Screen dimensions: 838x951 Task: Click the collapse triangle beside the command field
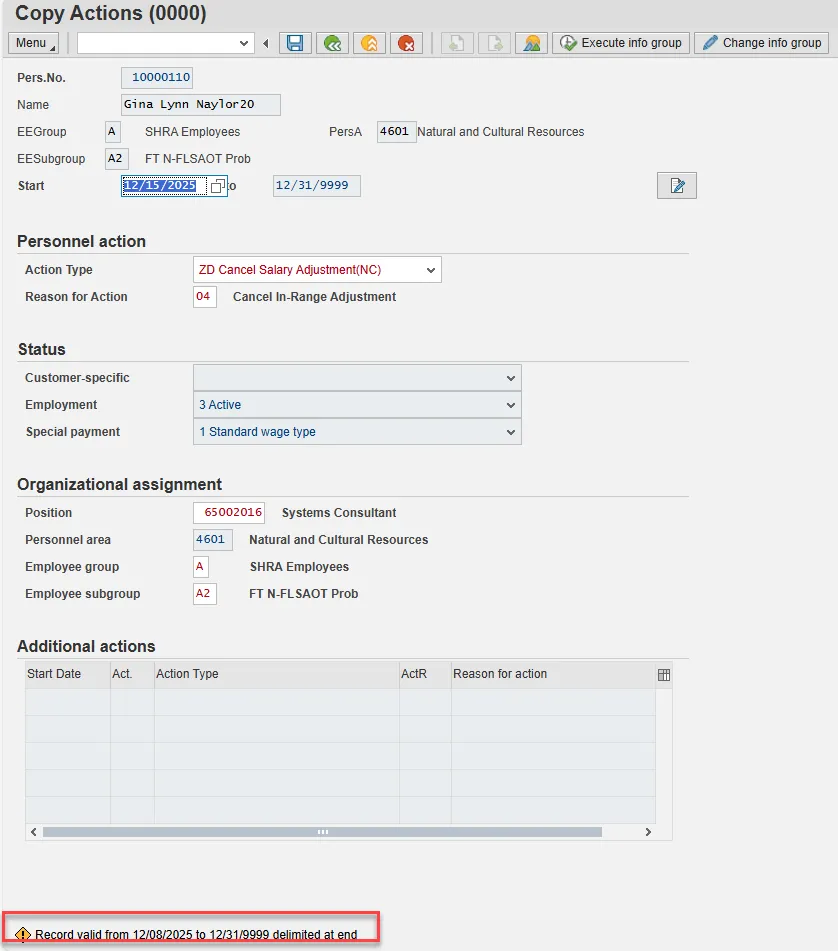[265, 43]
